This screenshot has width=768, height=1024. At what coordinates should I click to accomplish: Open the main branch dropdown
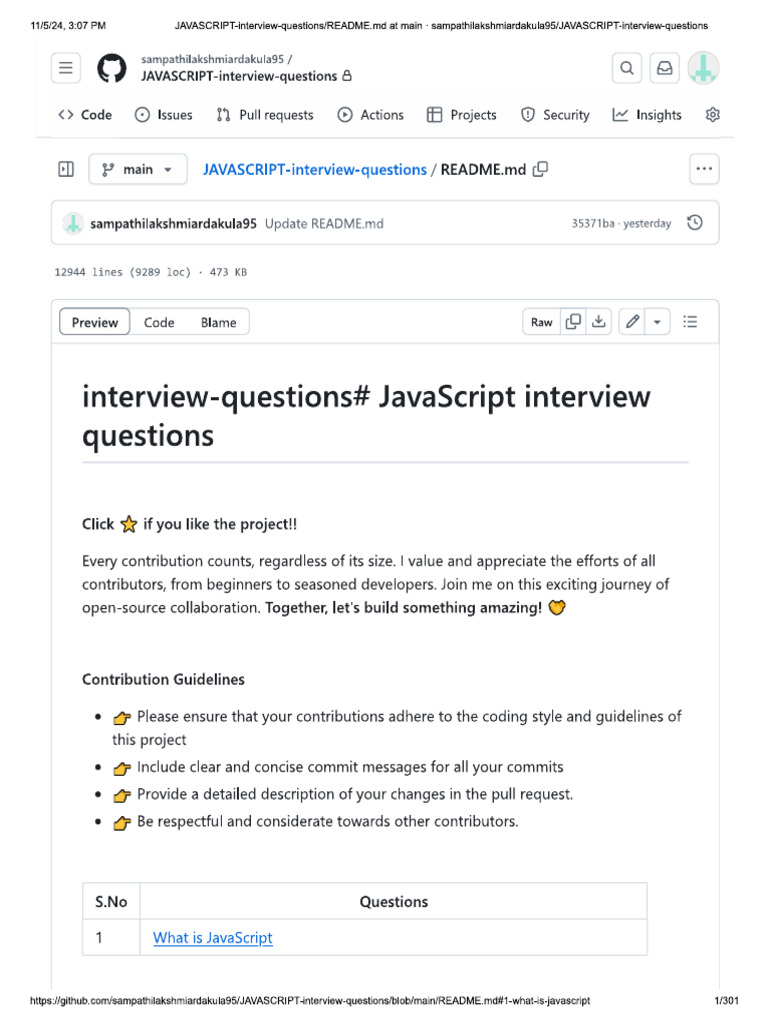pyautogui.click(x=137, y=170)
